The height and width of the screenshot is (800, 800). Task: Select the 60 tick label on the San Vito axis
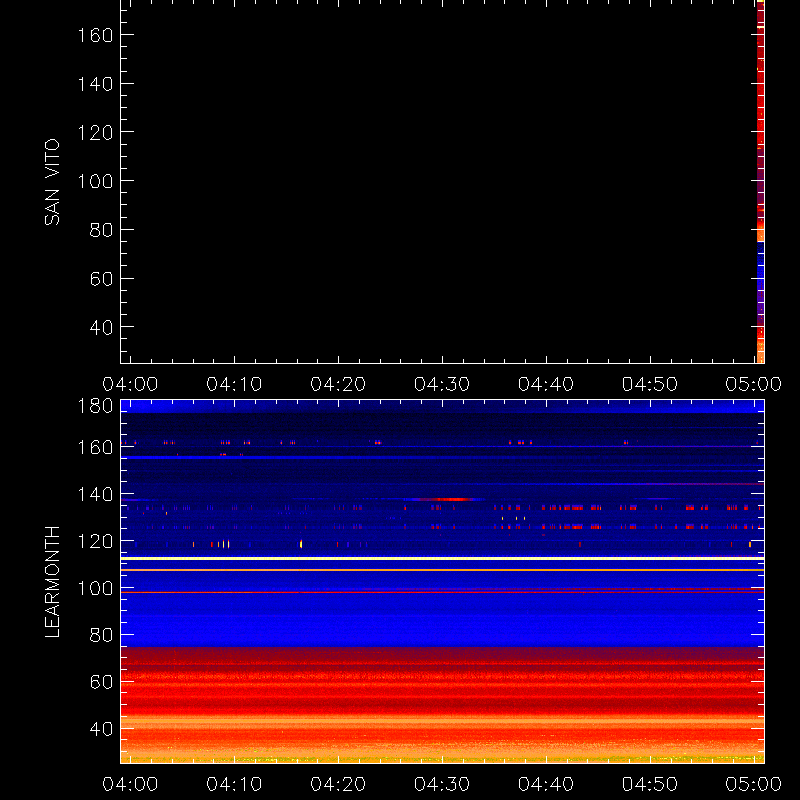pos(101,279)
